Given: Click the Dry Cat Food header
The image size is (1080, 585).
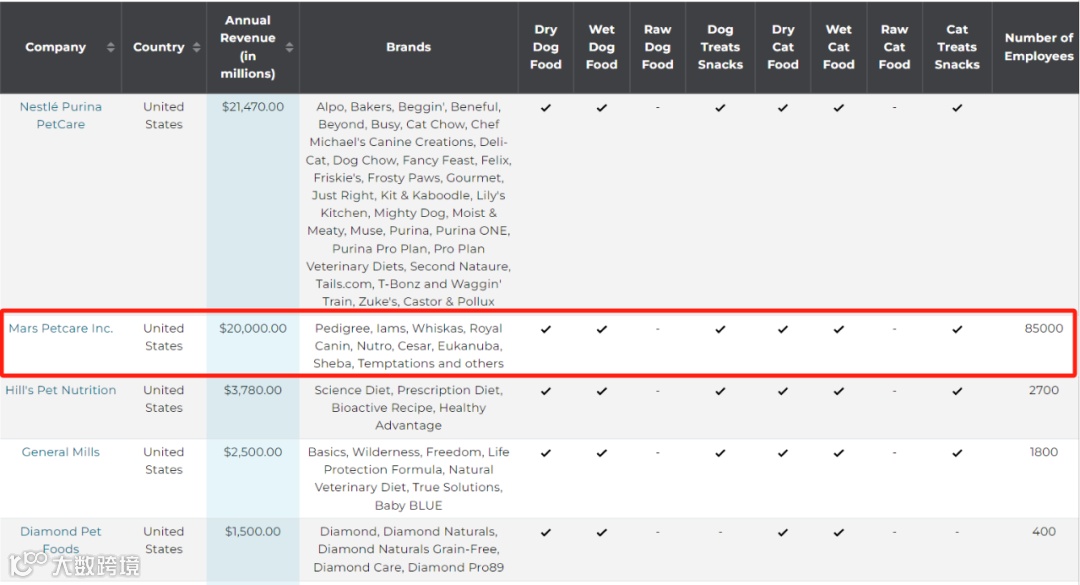Looking at the screenshot, I should [782, 47].
